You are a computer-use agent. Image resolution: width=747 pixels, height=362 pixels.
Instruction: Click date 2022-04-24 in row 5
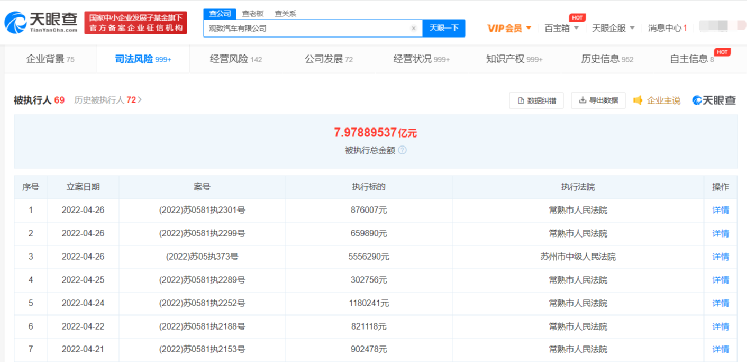pyautogui.click(x=83, y=303)
